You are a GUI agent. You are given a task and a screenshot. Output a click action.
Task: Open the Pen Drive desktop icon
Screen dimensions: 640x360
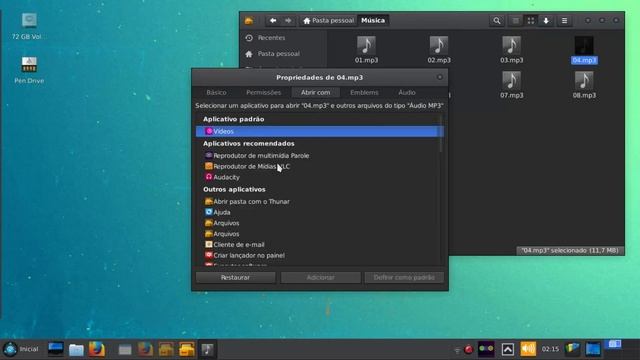coord(29,70)
